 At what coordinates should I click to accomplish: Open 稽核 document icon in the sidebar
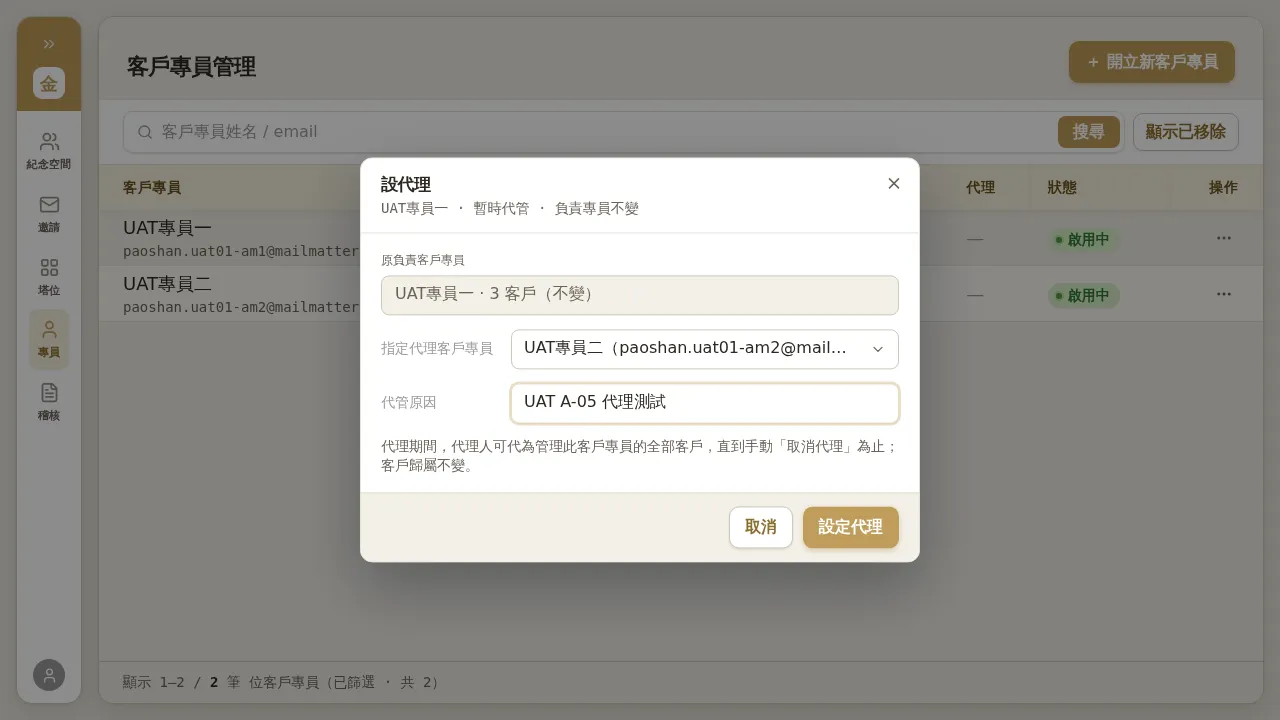49,402
